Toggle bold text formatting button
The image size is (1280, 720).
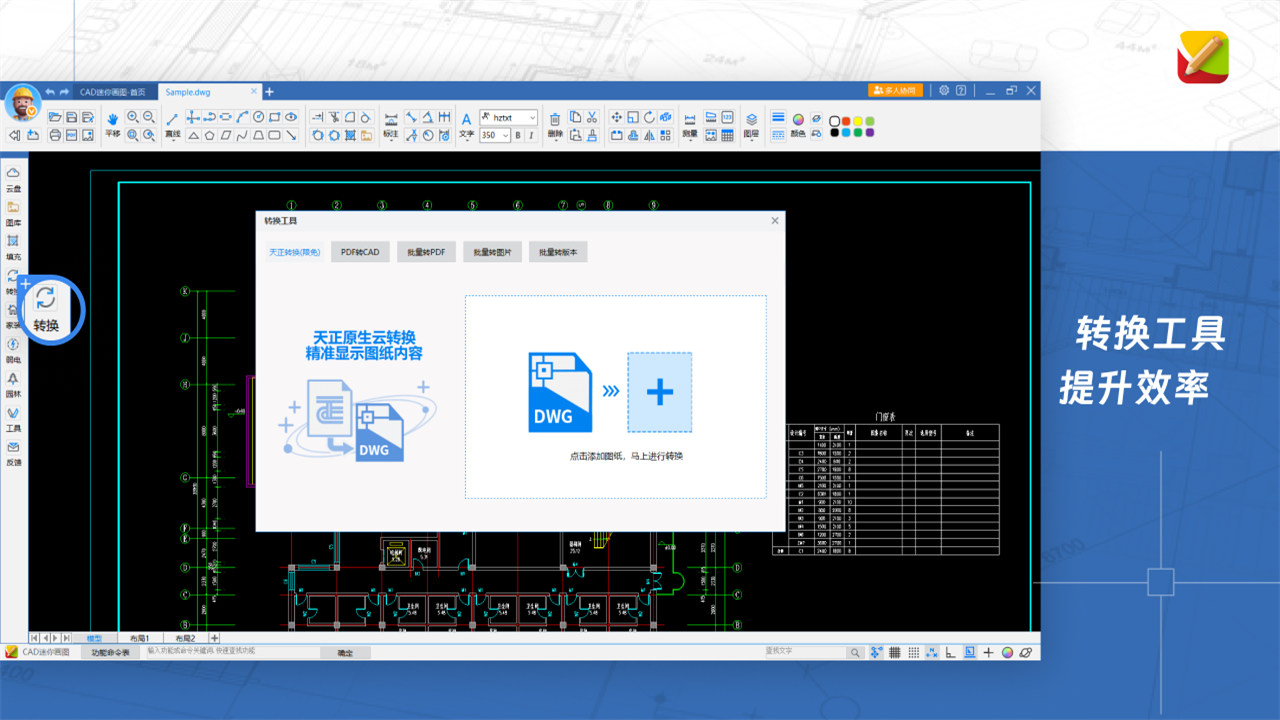(x=518, y=135)
